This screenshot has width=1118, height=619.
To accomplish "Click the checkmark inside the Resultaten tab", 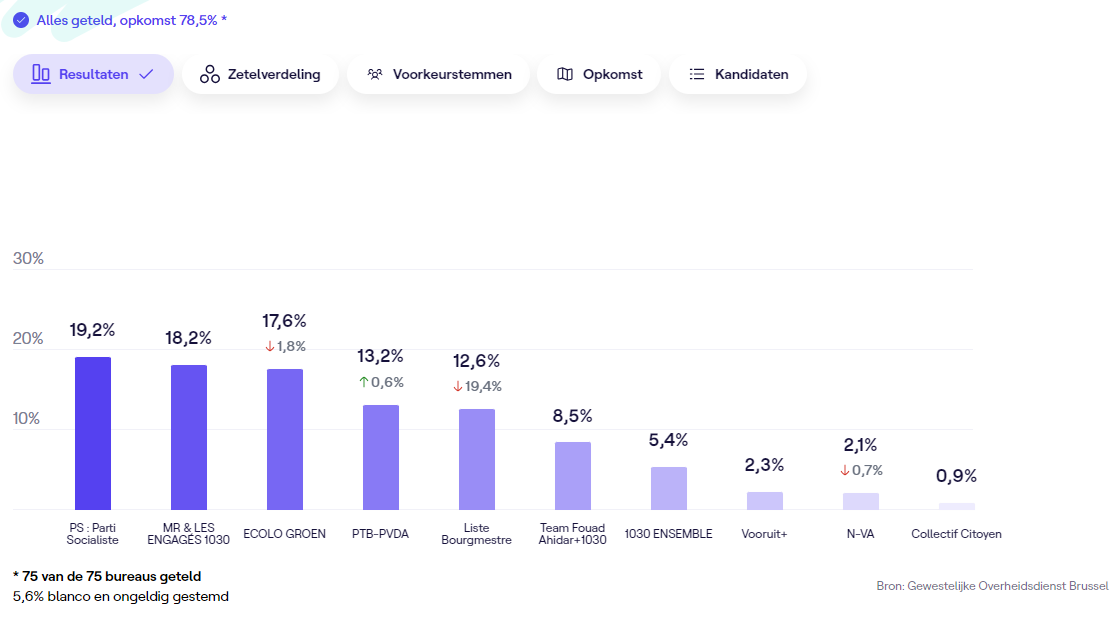I will coord(146,74).
